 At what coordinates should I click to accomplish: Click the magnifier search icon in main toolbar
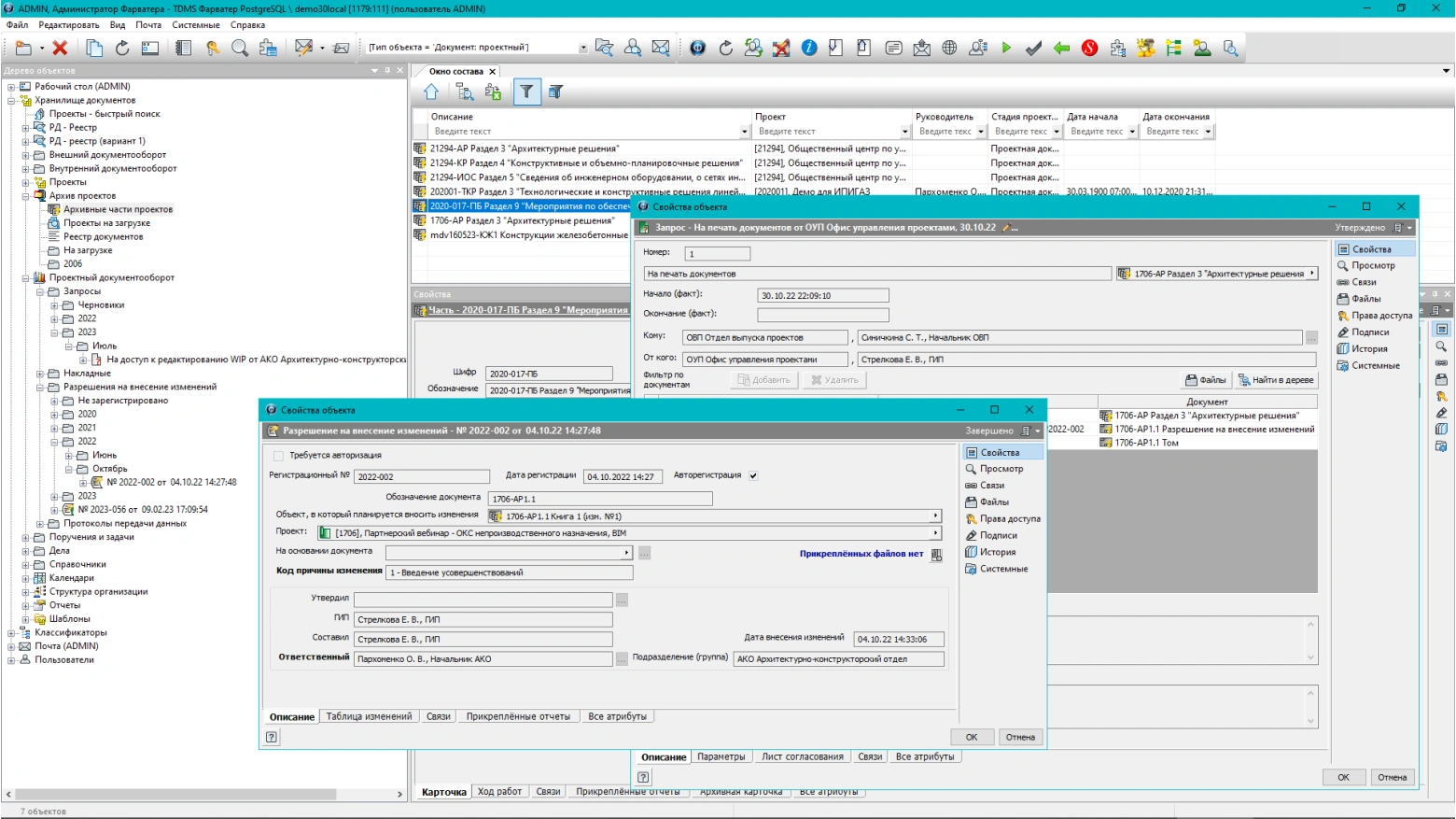point(240,48)
